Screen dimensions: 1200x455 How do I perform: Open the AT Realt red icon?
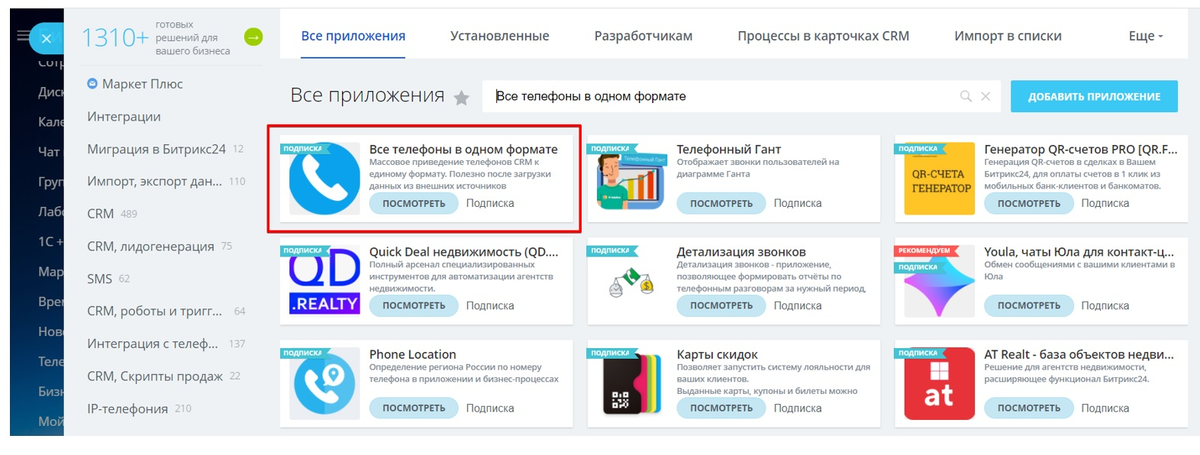[x=939, y=383]
